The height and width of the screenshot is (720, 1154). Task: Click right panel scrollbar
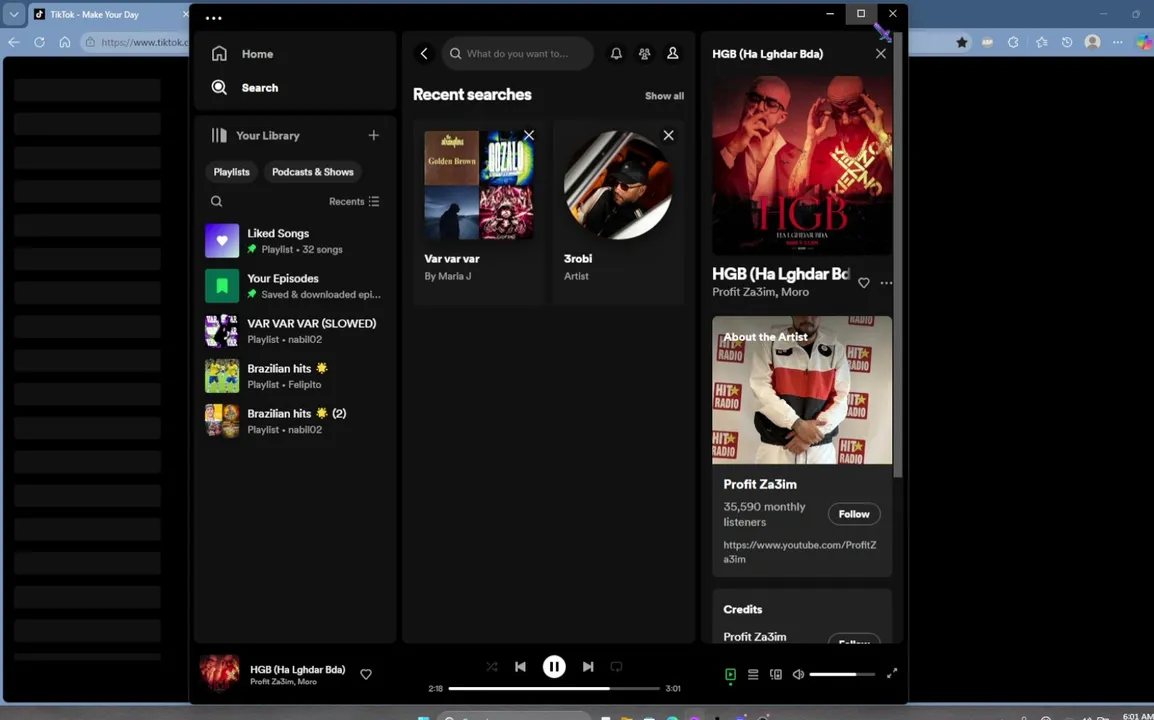pyautogui.click(x=898, y=254)
